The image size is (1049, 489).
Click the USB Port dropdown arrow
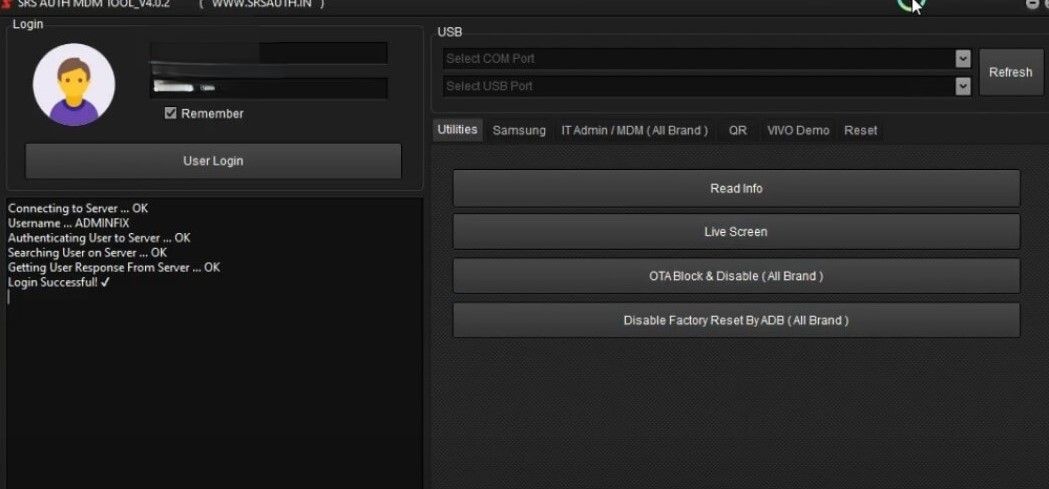[963, 86]
